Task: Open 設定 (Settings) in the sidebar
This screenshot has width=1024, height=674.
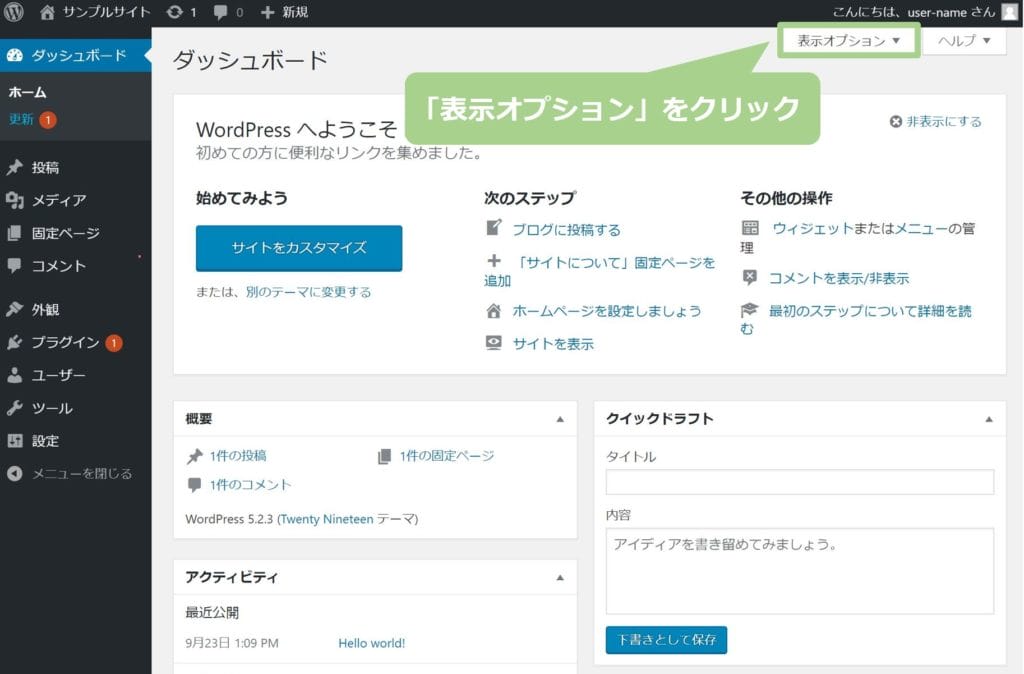Action: coord(45,441)
